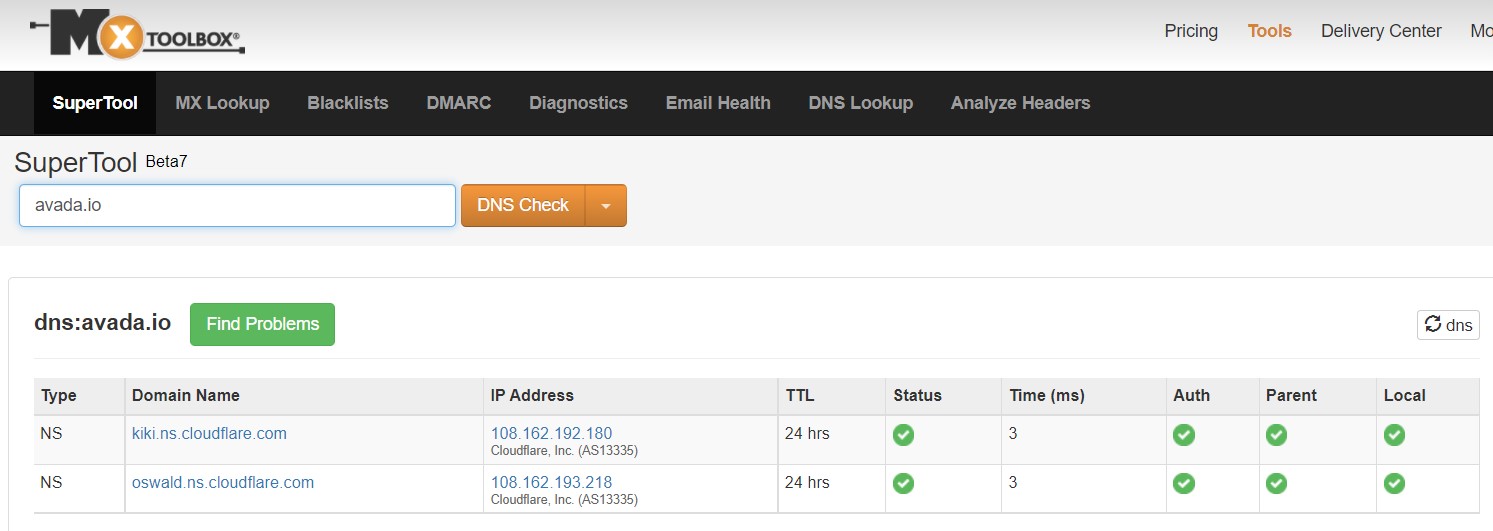Open the MX Lookup tab
The height and width of the screenshot is (531, 1493).
pos(222,103)
